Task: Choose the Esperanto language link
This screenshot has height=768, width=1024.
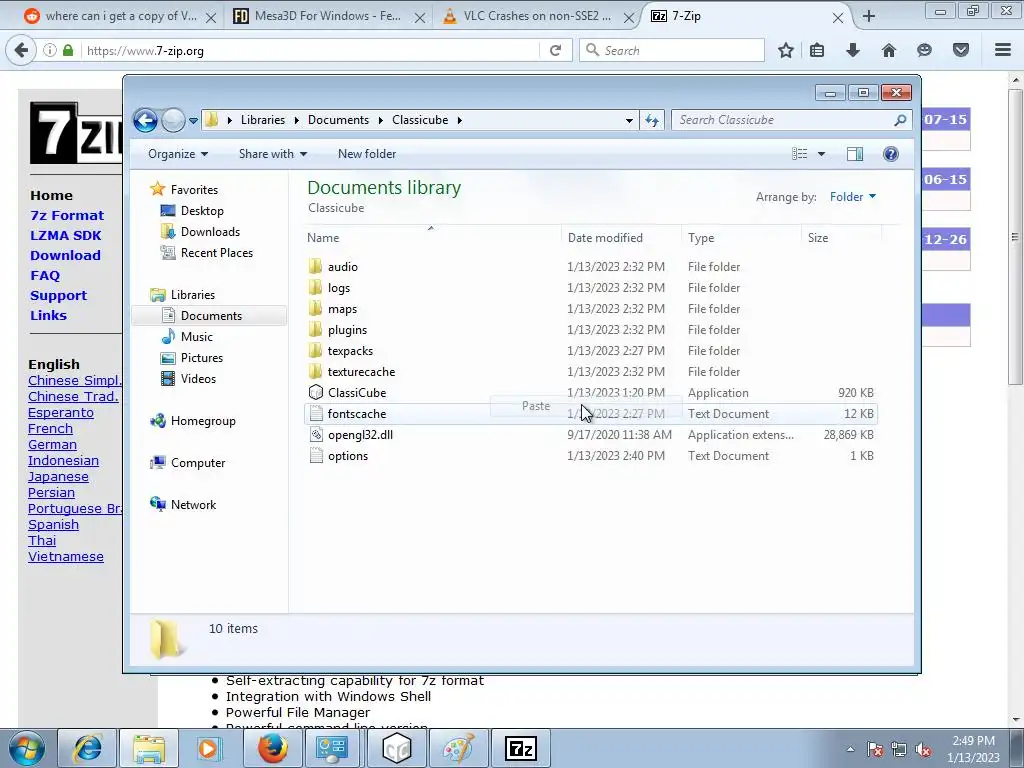Action: click(61, 413)
